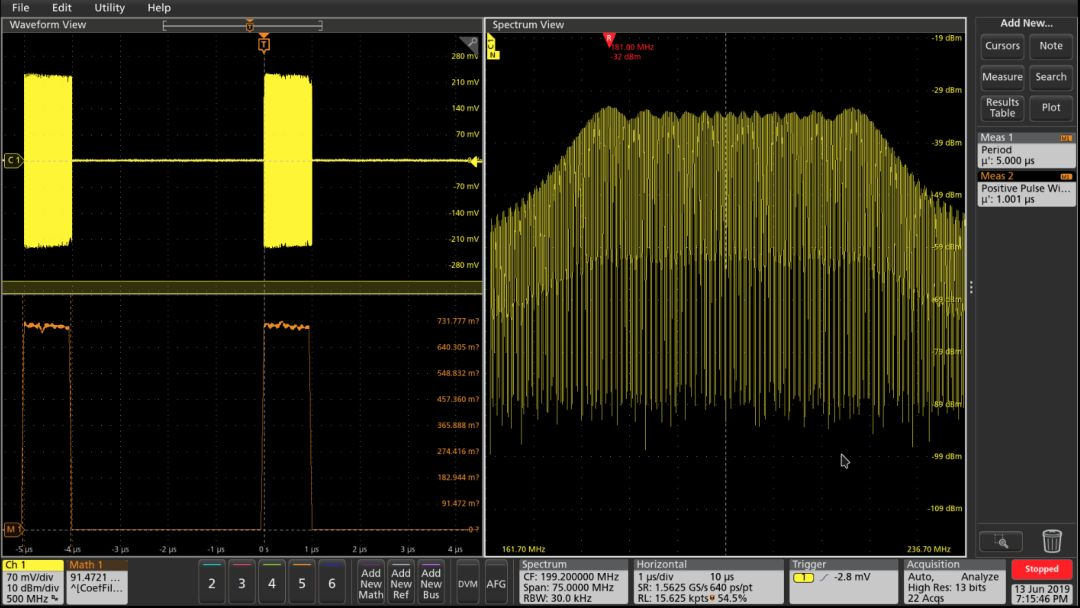Select the C1 channel handle in waveform
The height and width of the screenshot is (608, 1080).
[x=12, y=160]
